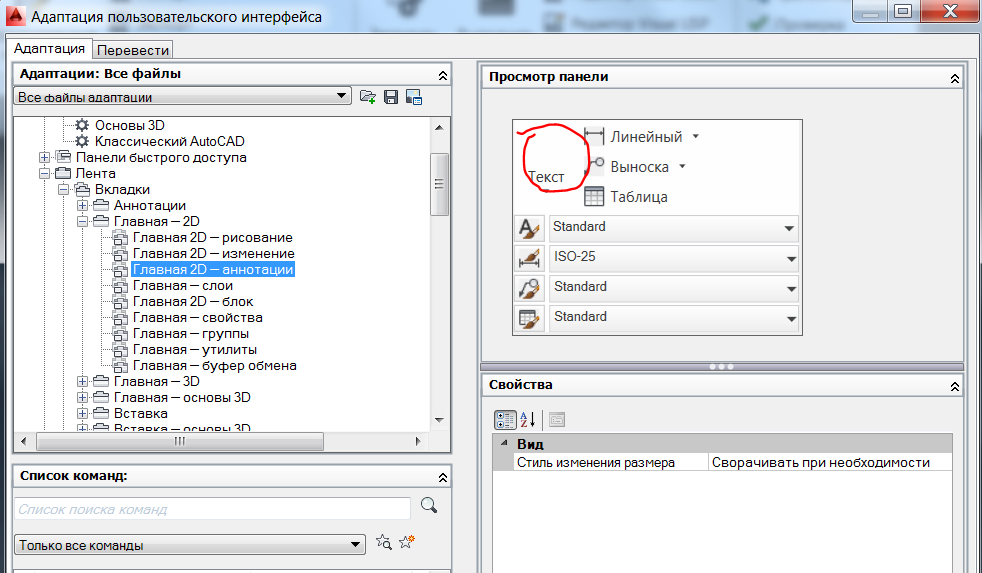The width and height of the screenshot is (982, 573).
Task: Click the search magnifier icon in command list
Action: (x=429, y=505)
